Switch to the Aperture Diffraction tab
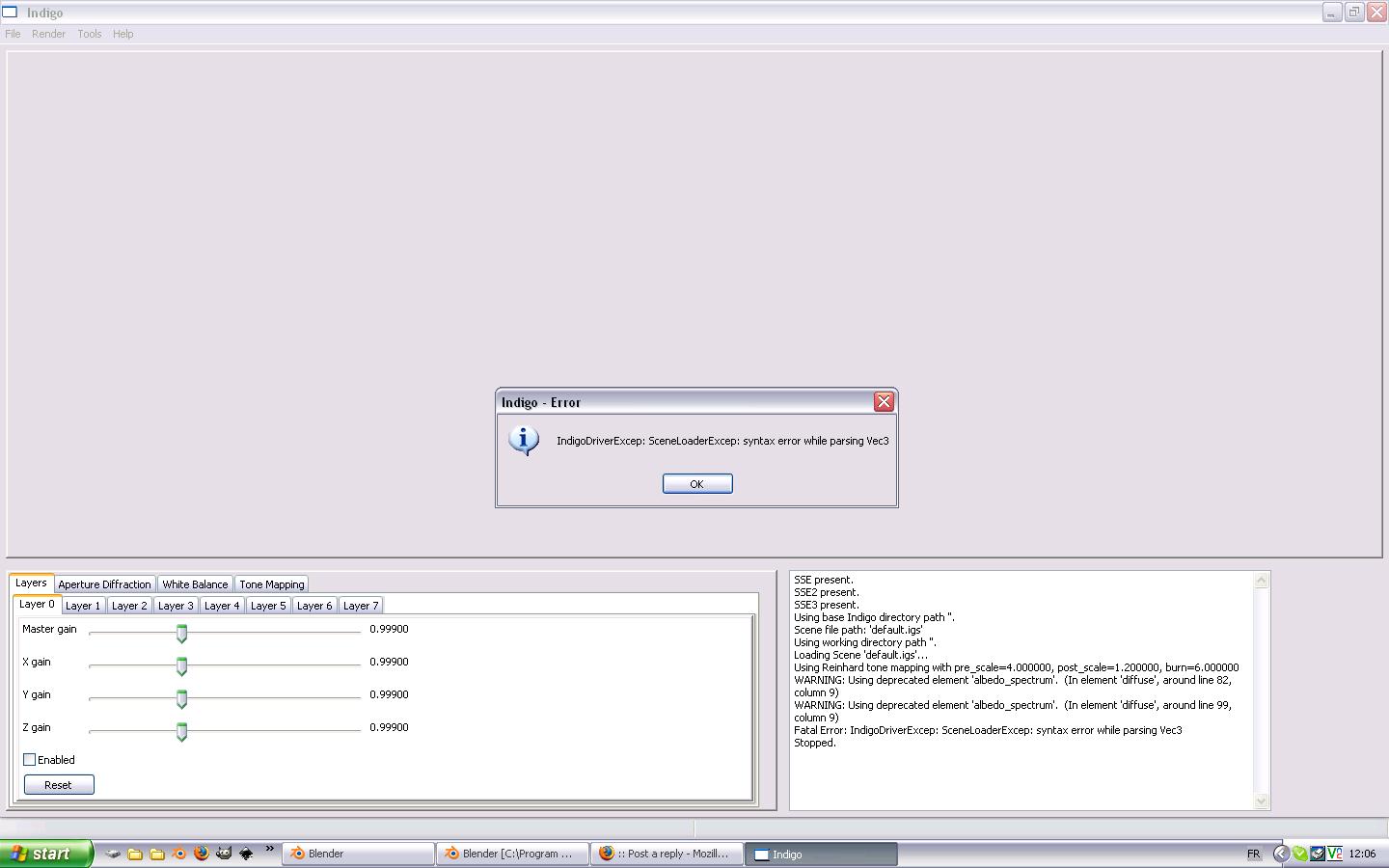 point(104,584)
